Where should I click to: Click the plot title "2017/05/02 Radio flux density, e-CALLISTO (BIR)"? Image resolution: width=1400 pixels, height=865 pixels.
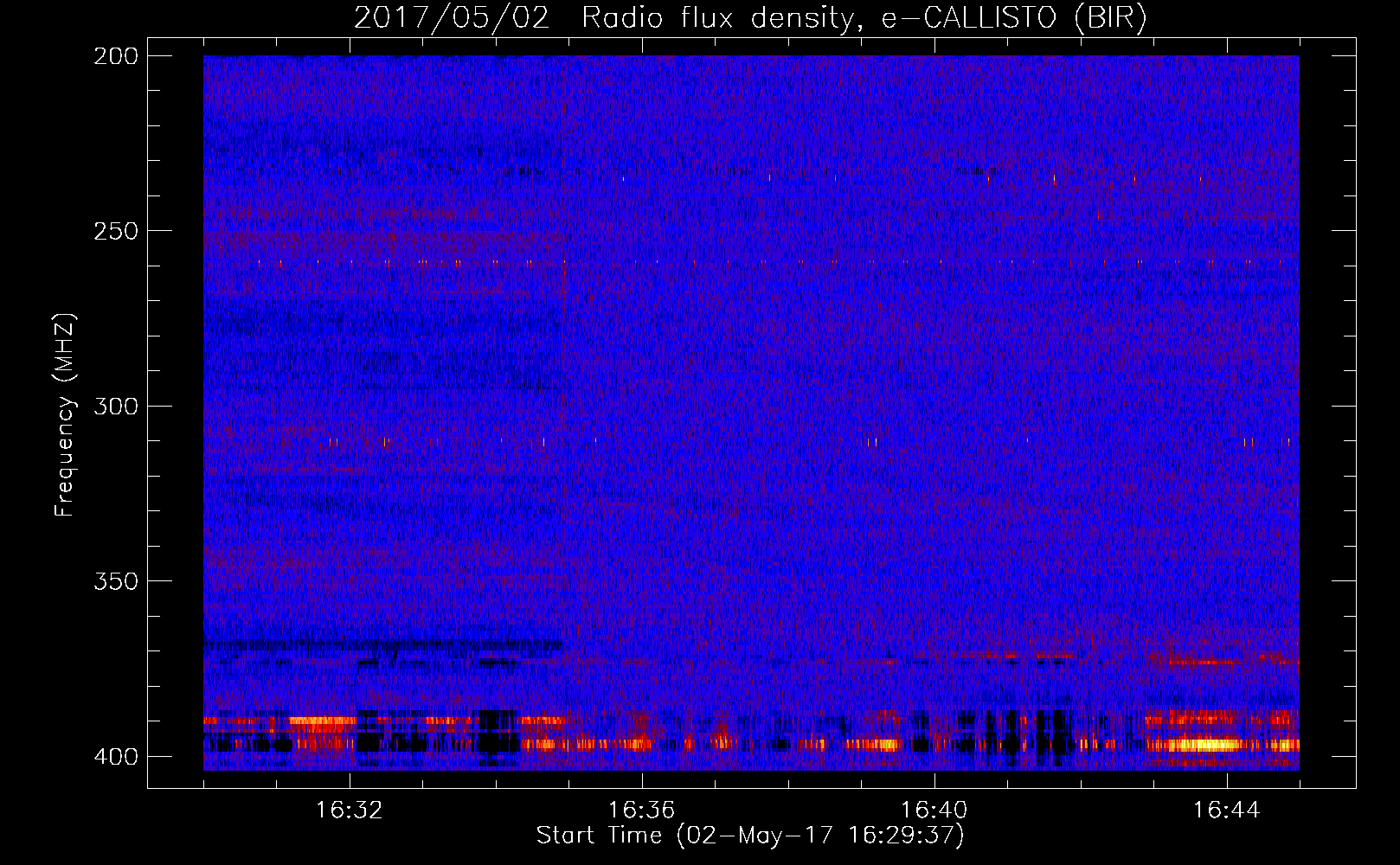[750, 17]
